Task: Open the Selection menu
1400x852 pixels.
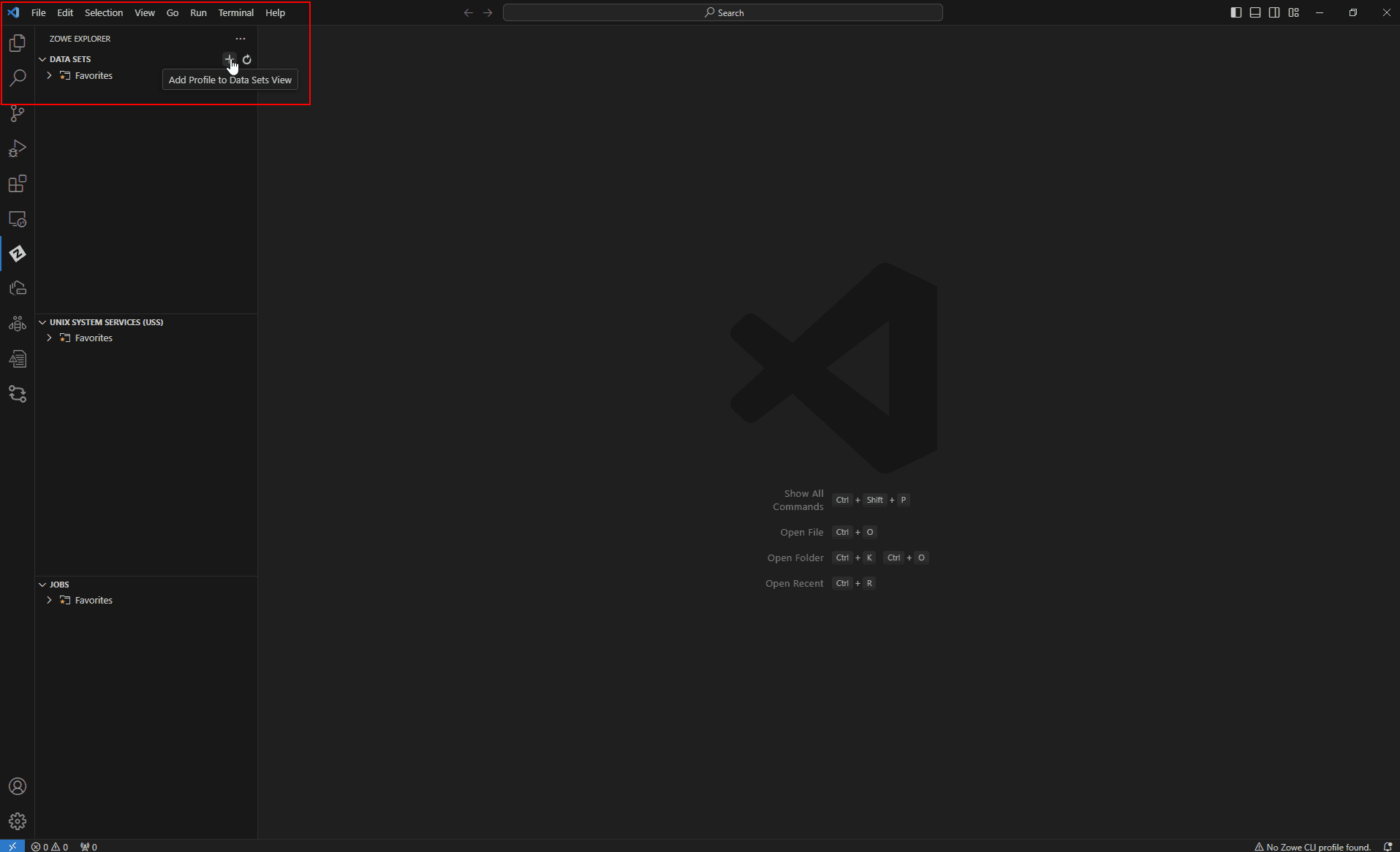Action: pyautogui.click(x=104, y=12)
